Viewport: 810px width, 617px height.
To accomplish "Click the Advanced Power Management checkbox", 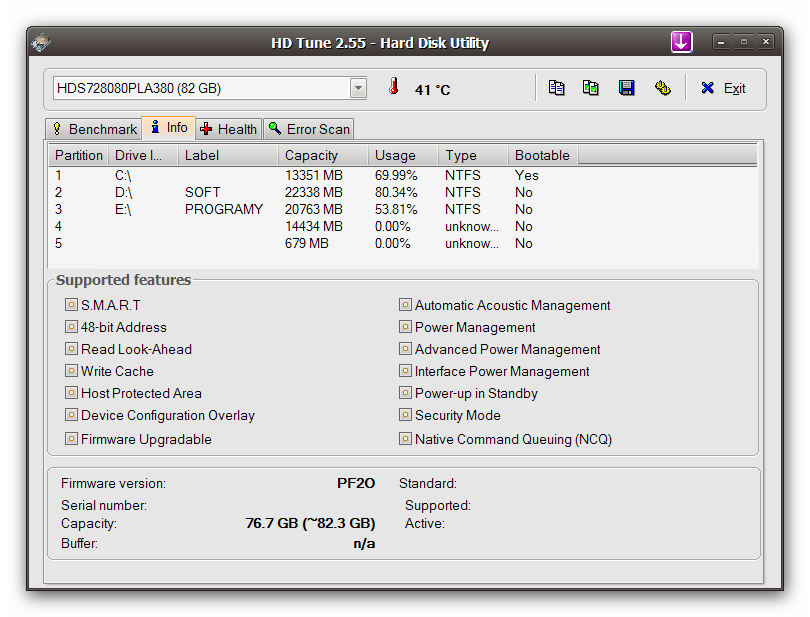I will (x=406, y=349).
